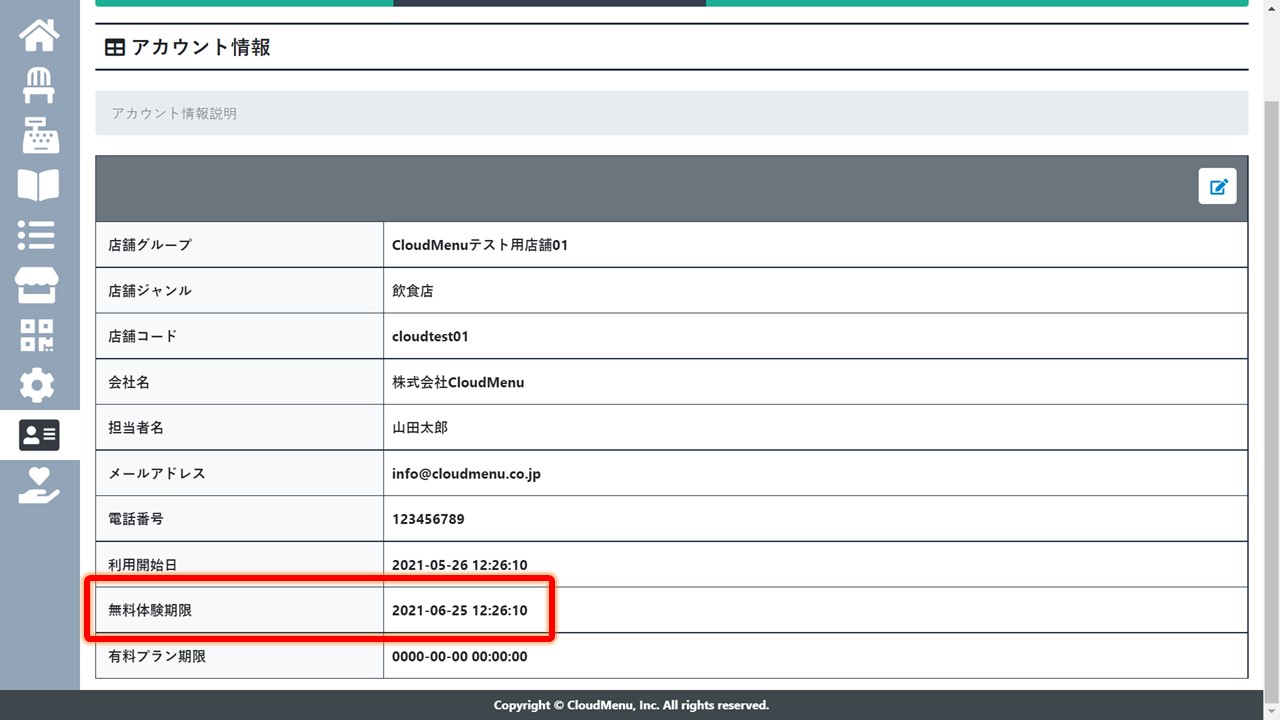Select the 123456789 phone value
This screenshot has height=720, width=1280.
click(428, 519)
